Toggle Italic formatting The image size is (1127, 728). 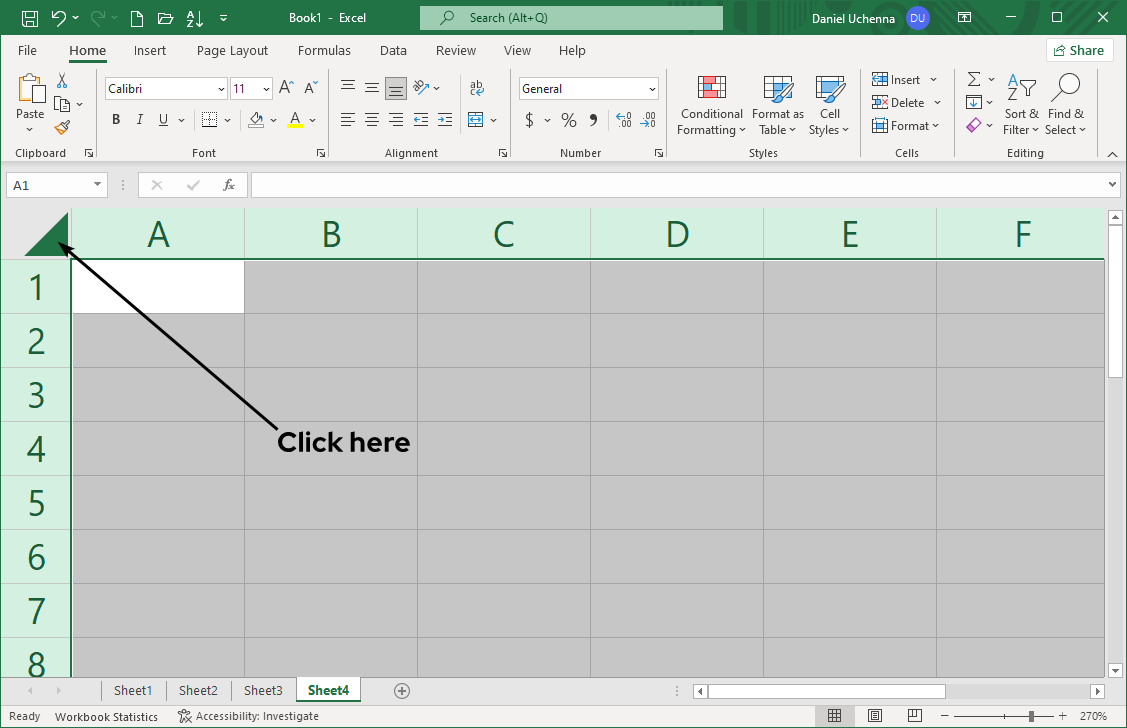click(x=139, y=120)
